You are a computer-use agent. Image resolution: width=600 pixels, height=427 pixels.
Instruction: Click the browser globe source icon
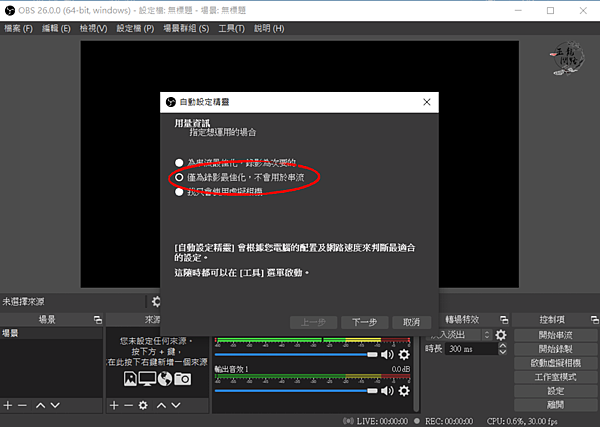(165, 379)
